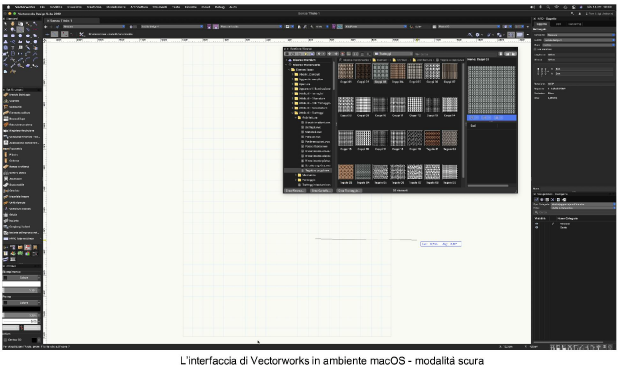This screenshot has height=367, width=618.
Task: Click the Crea Cartella button
Action: pos(321,190)
